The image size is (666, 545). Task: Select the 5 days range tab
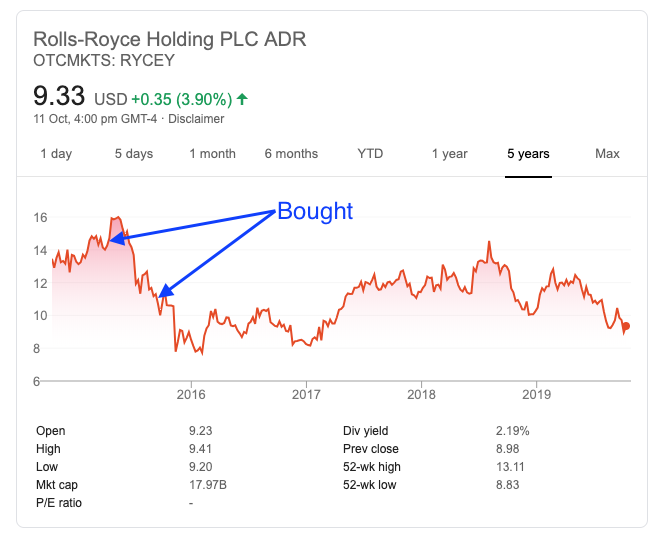click(134, 153)
